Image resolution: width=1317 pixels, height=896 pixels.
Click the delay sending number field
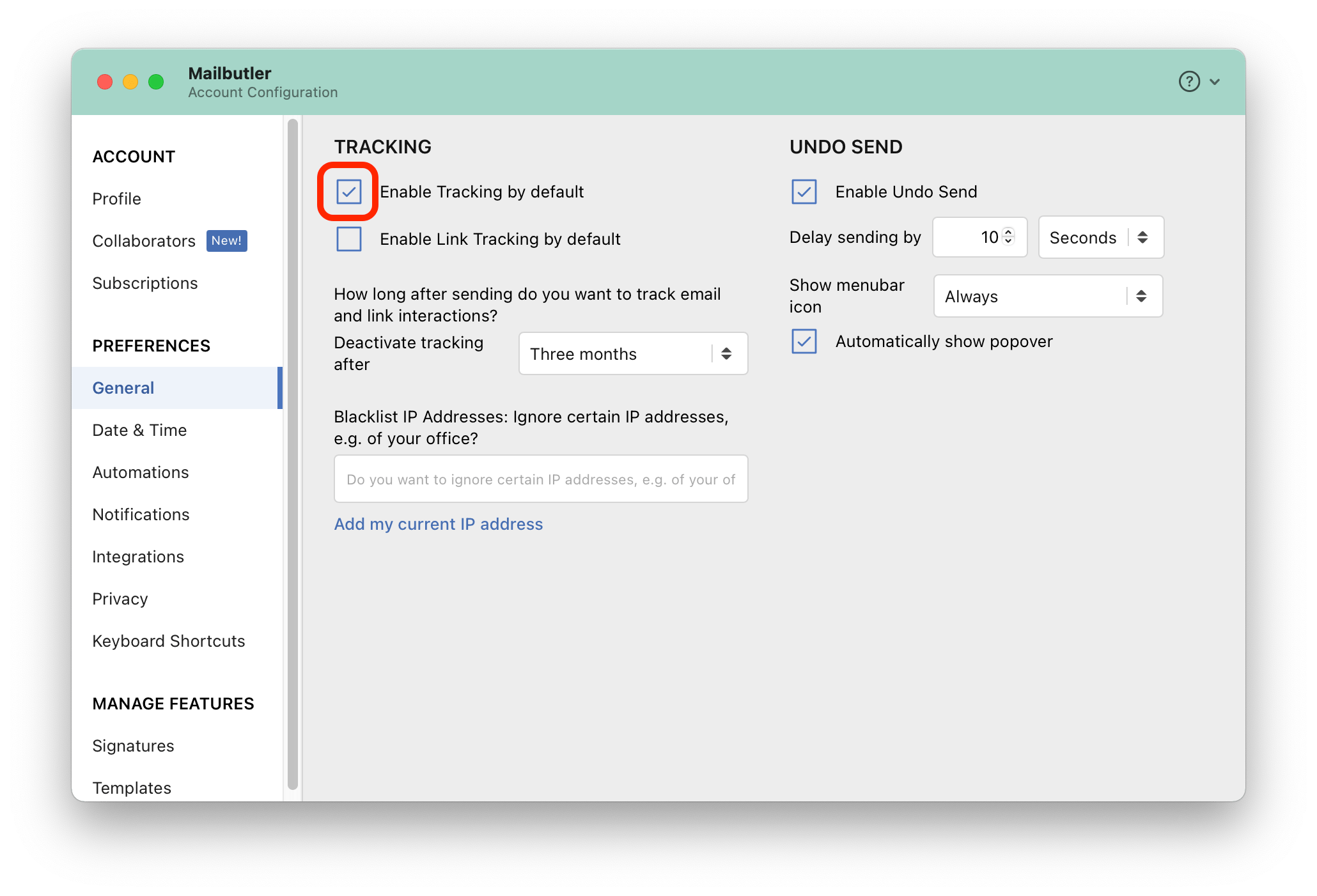[x=969, y=237]
